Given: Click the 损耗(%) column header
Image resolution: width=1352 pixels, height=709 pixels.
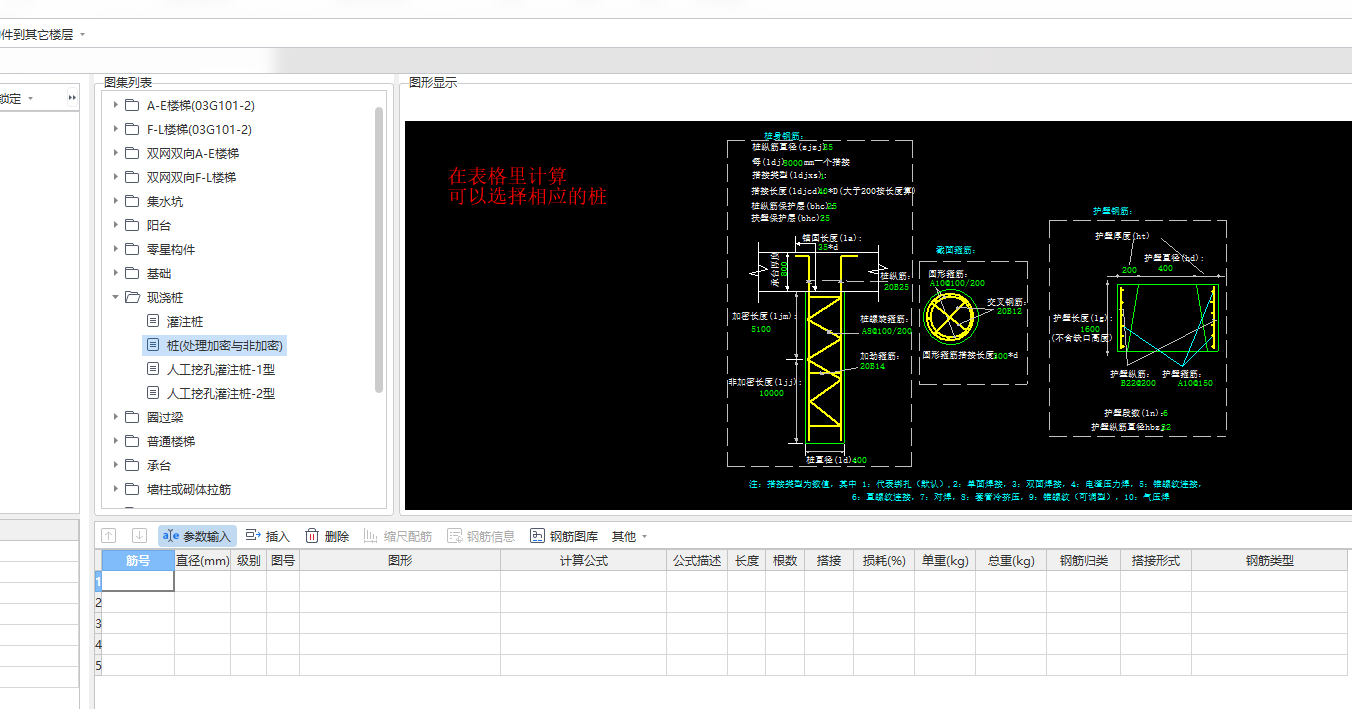Looking at the screenshot, I should (884, 561).
